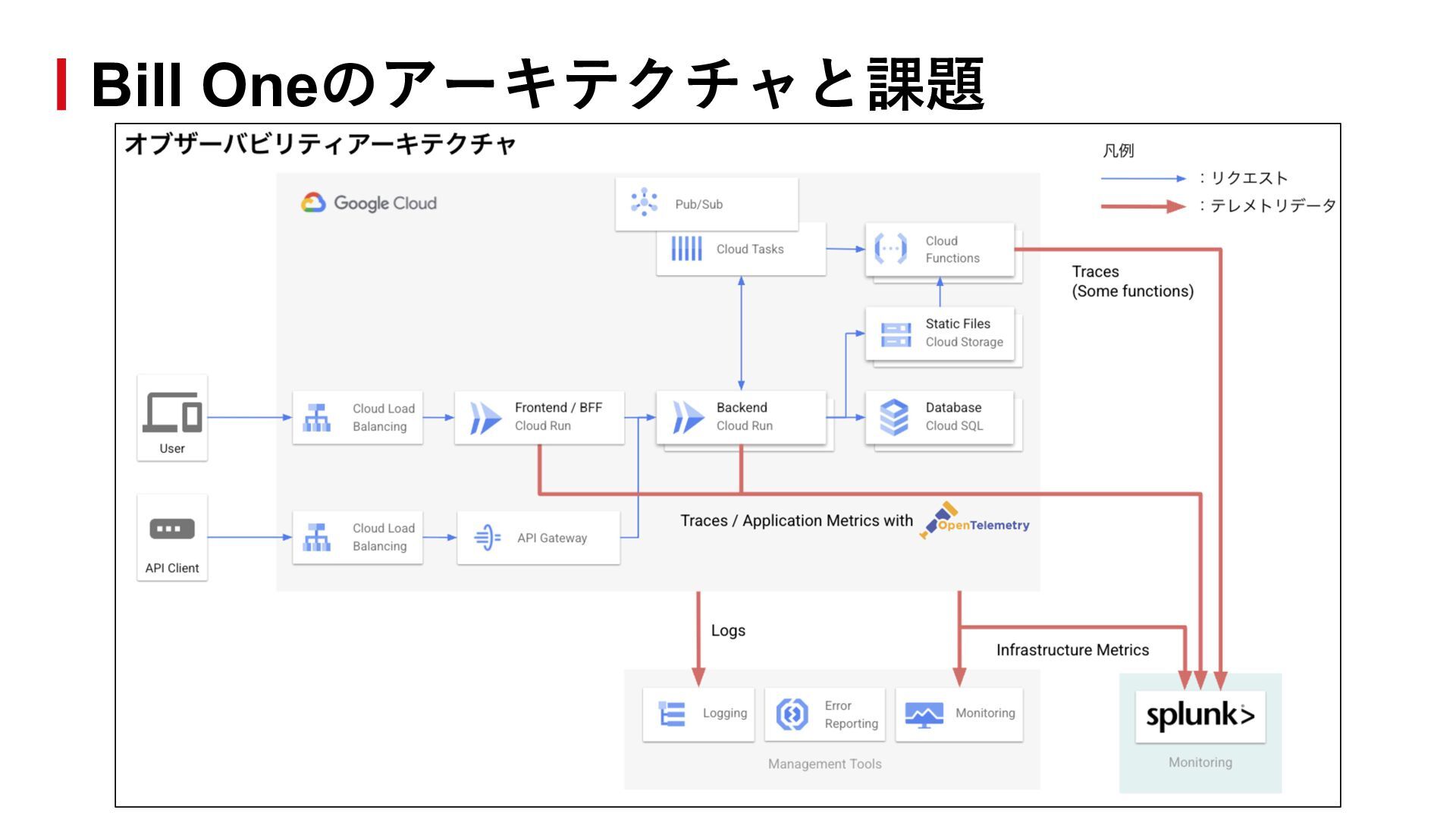Select the Database label
The height and width of the screenshot is (819, 1456).
point(953,408)
